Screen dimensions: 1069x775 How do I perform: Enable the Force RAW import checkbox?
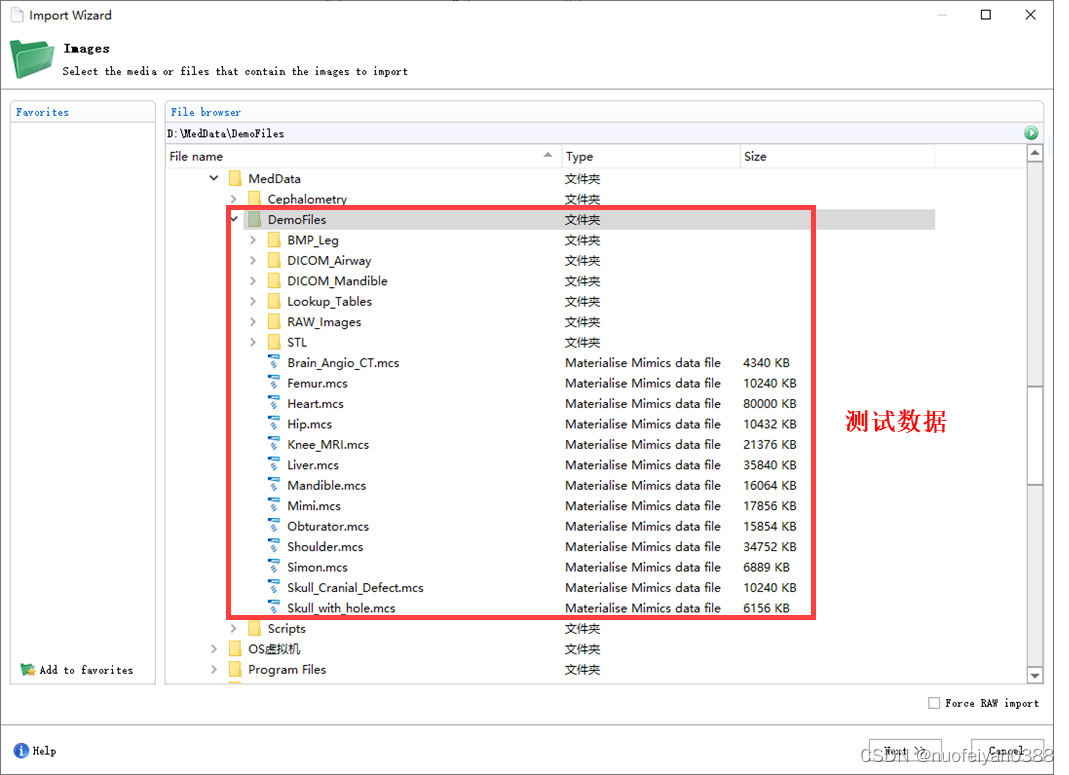[x=934, y=703]
